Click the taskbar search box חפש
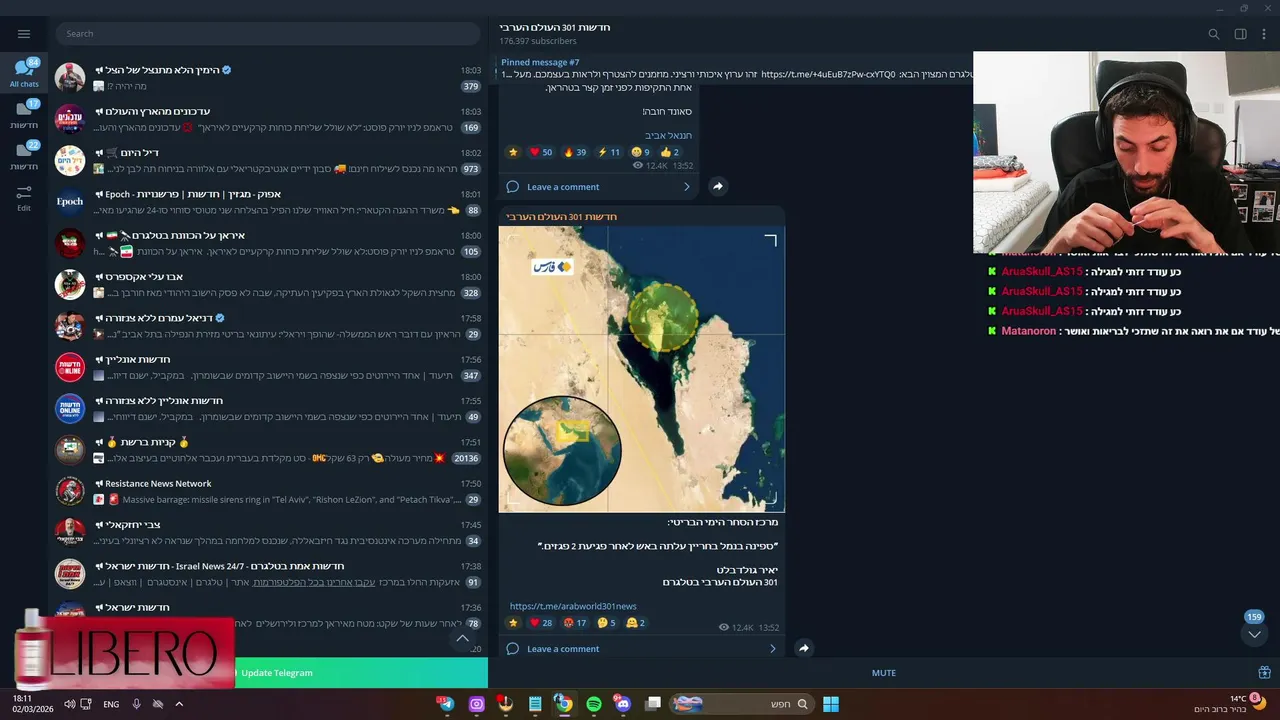The height and width of the screenshot is (720, 1280). [741, 704]
